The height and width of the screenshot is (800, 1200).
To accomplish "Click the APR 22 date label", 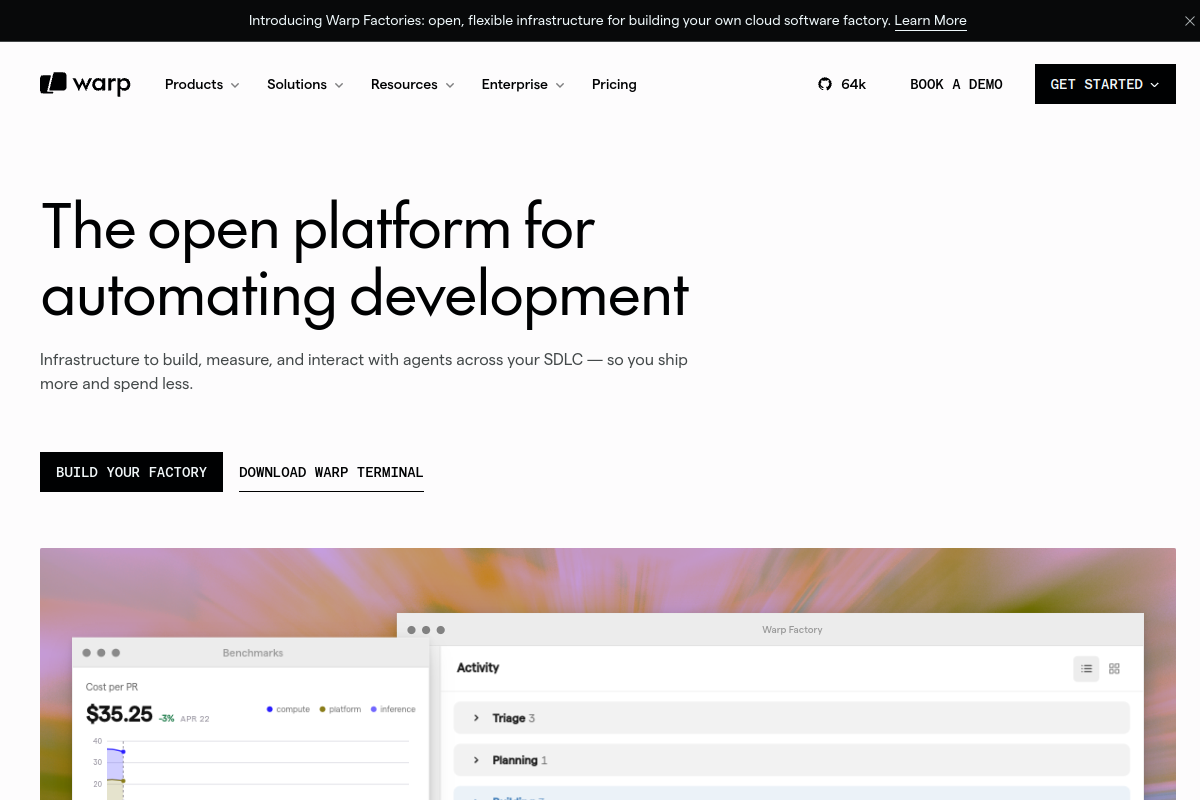I will tap(195, 719).
